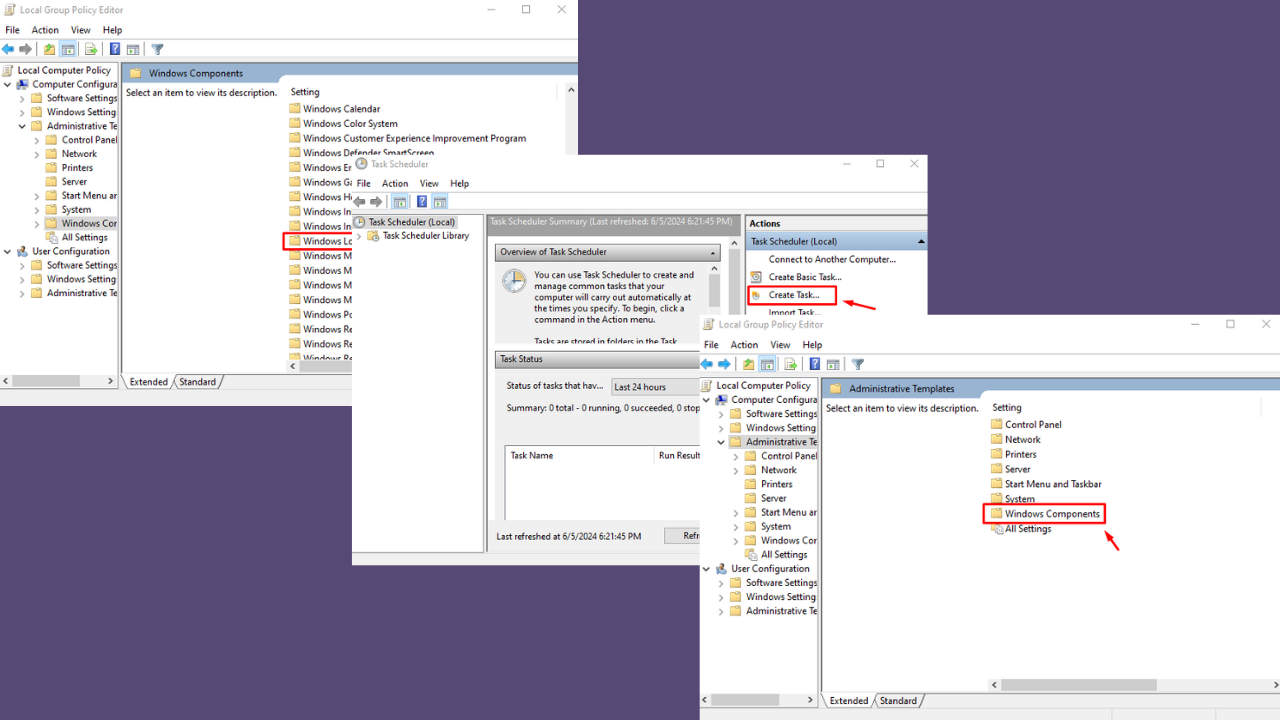This screenshot has width=1280, height=720.
Task: Select Windows Components folder in Administrative Templates list
Action: click(1052, 514)
